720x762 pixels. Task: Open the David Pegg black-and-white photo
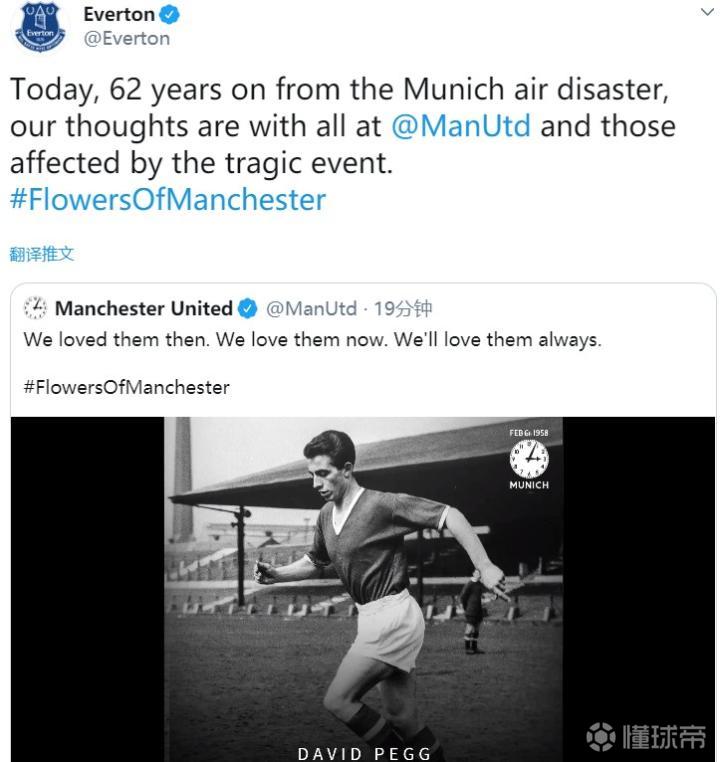364,580
